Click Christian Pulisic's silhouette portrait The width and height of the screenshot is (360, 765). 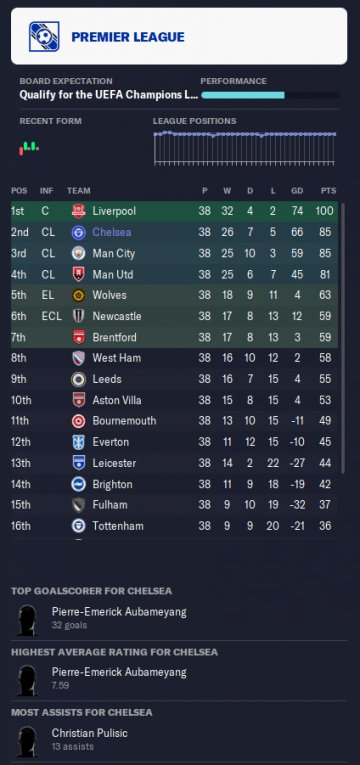[x=27, y=742]
